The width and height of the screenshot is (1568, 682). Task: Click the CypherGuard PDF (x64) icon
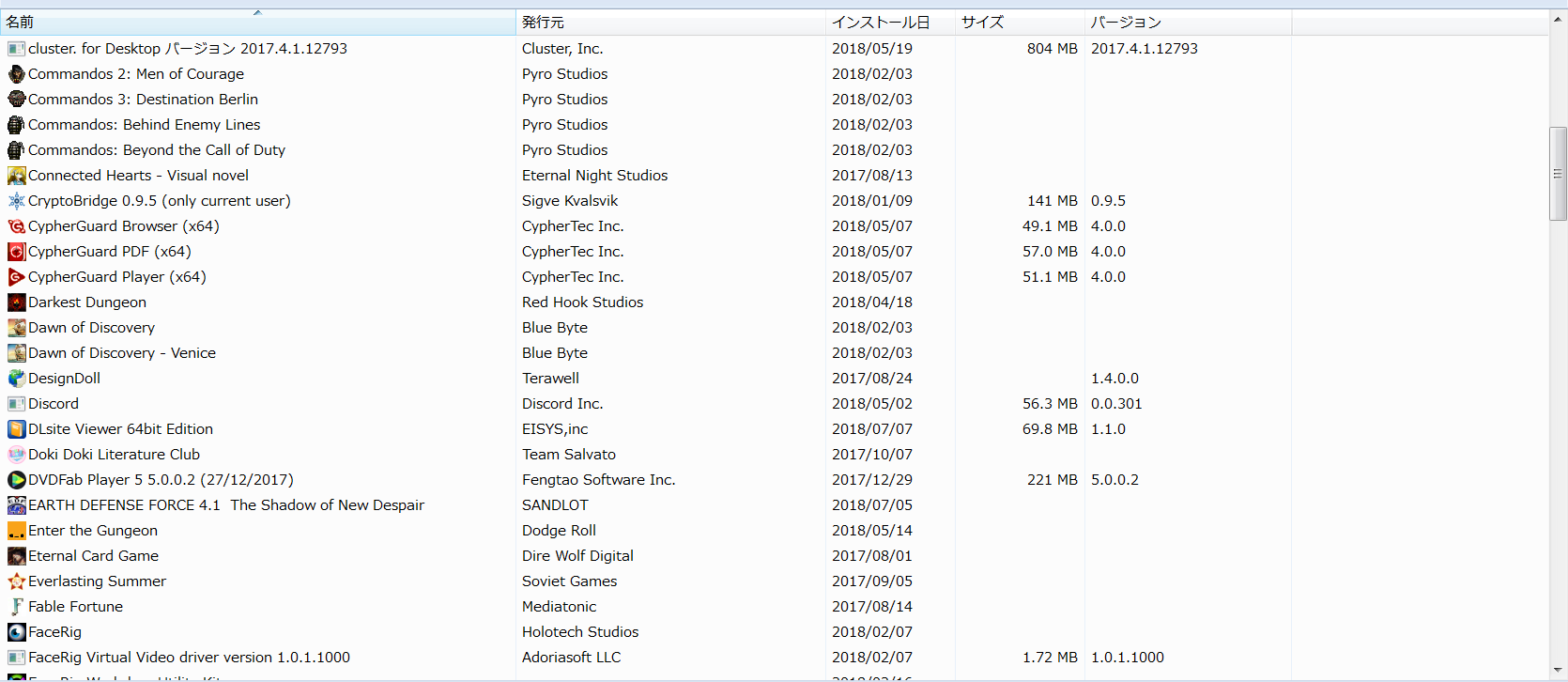click(16, 252)
